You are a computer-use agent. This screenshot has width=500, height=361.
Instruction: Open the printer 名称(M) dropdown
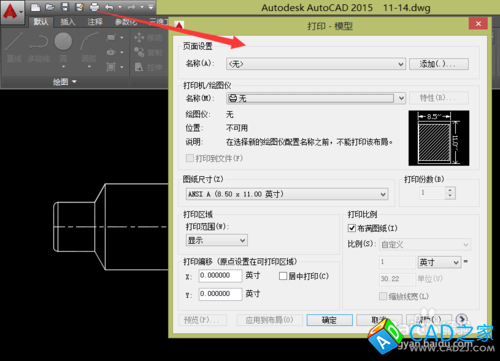316,98
